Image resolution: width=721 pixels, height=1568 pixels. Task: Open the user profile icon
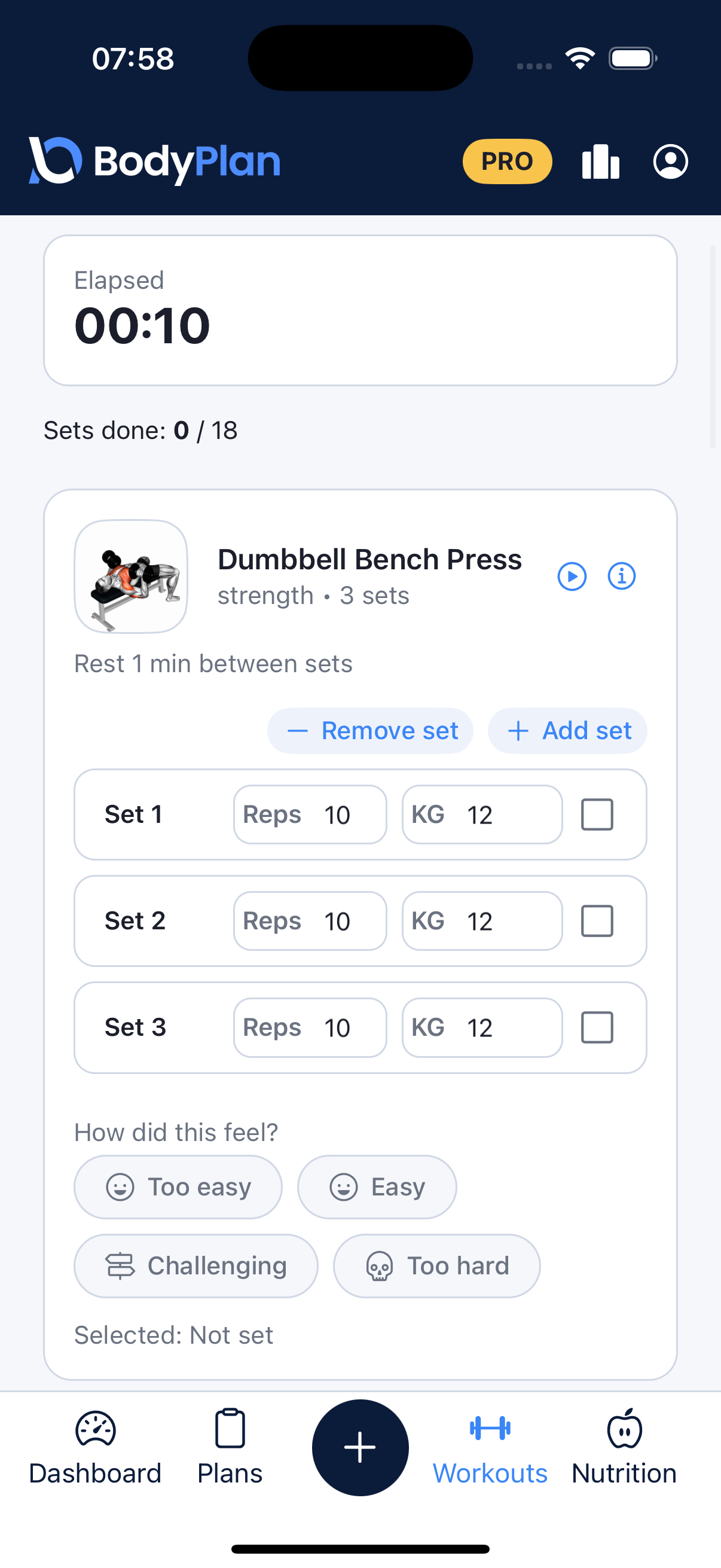point(671,162)
